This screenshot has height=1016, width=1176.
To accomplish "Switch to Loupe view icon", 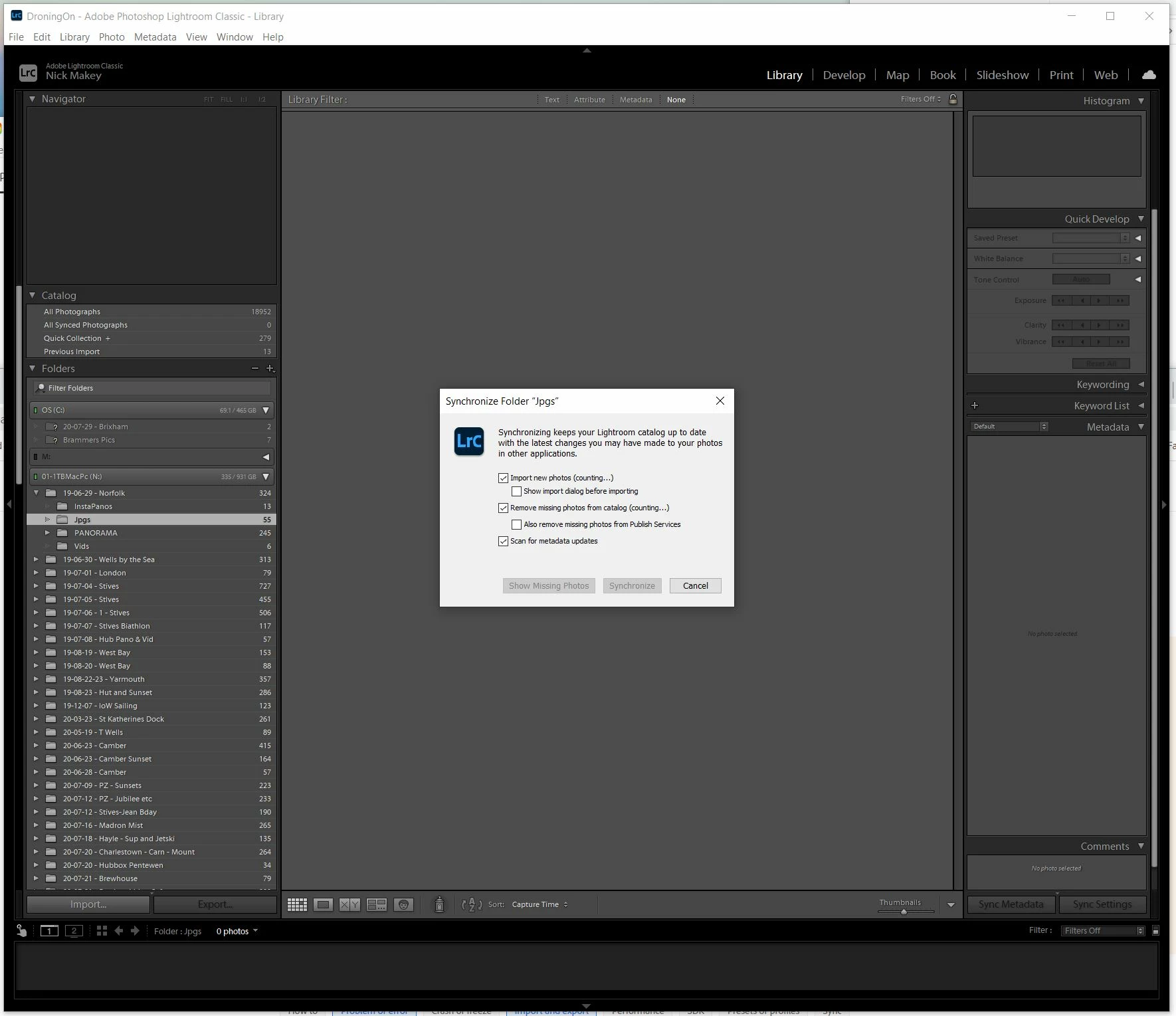I will point(324,904).
